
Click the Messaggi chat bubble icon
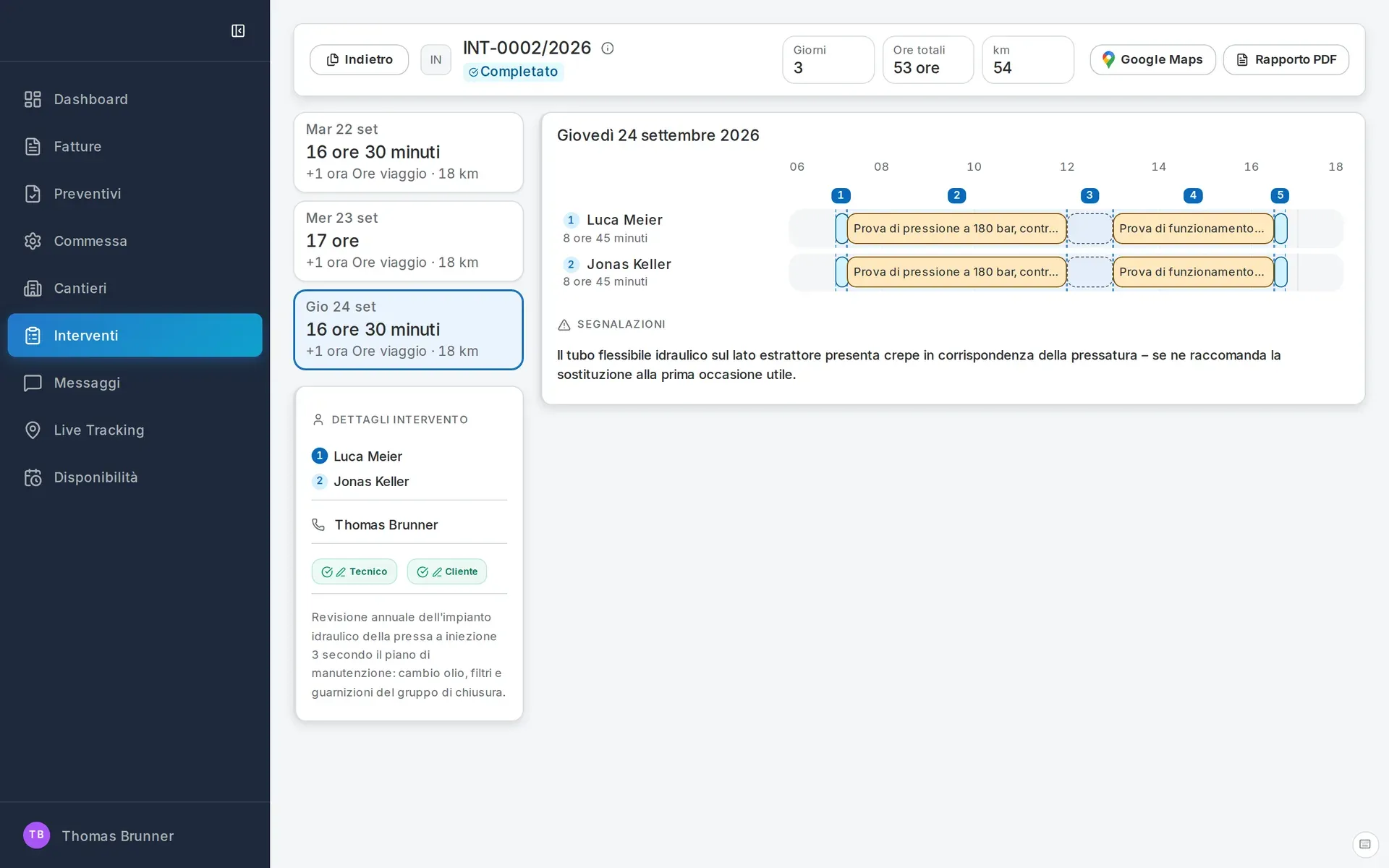(x=33, y=383)
